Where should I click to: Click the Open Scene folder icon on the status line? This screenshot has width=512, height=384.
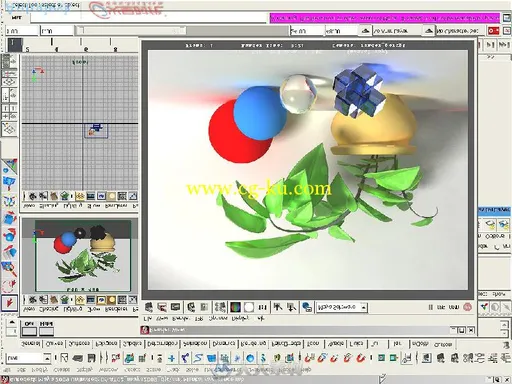click(78, 358)
